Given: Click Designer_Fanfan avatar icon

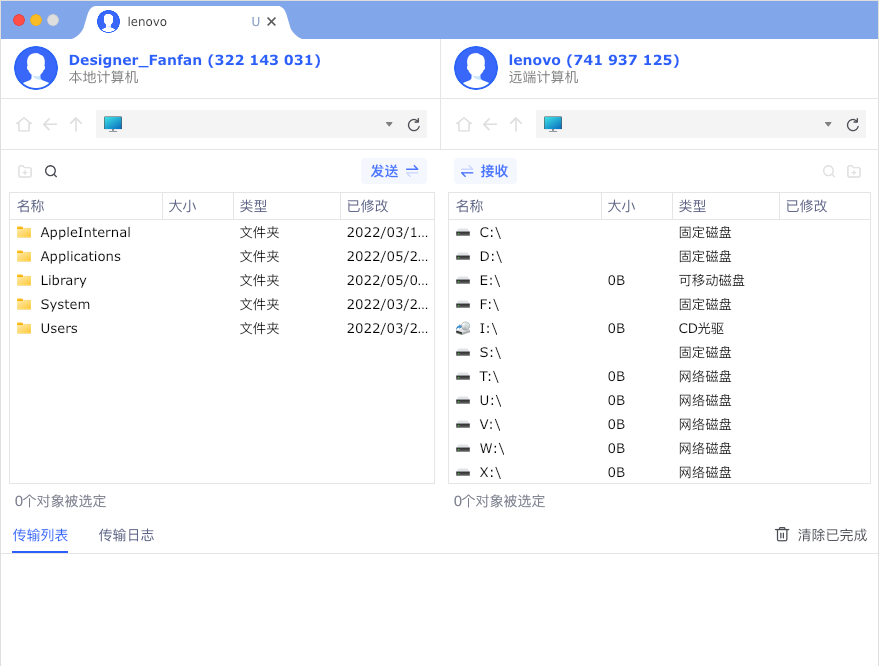Looking at the screenshot, I should (x=36, y=68).
